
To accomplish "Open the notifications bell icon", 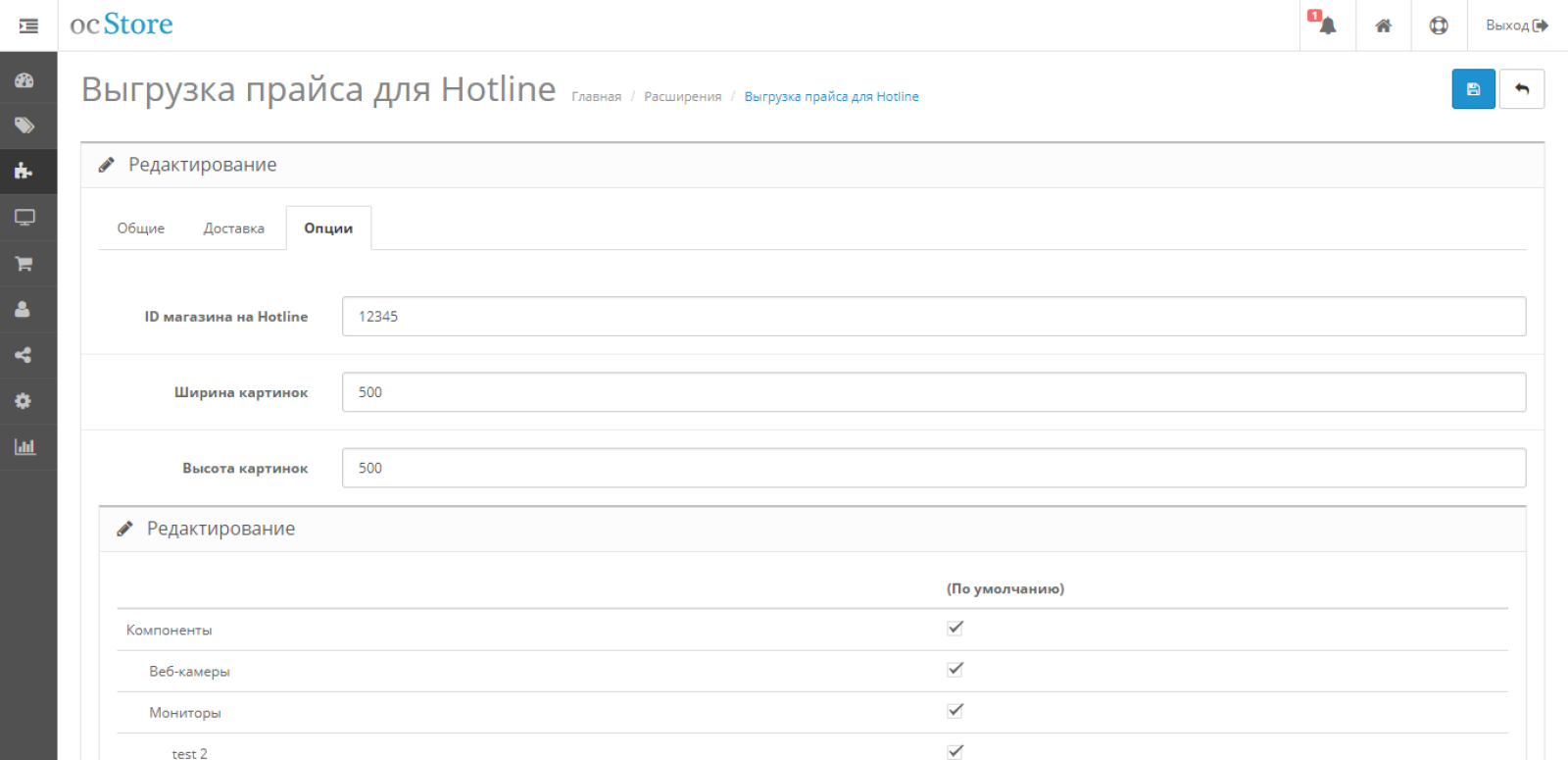I will pyautogui.click(x=1327, y=25).
